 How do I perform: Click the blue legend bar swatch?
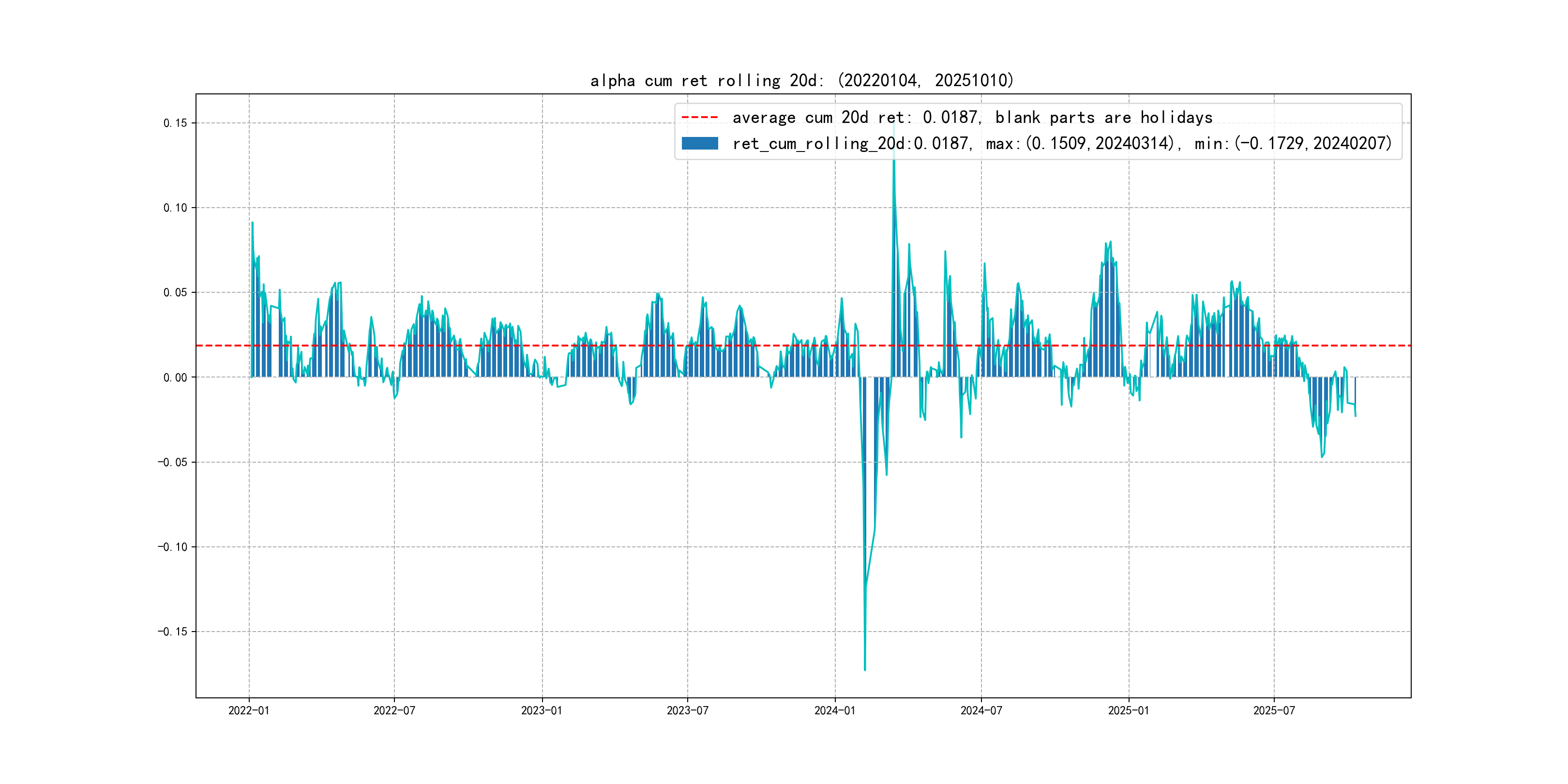tap(699, 143)
